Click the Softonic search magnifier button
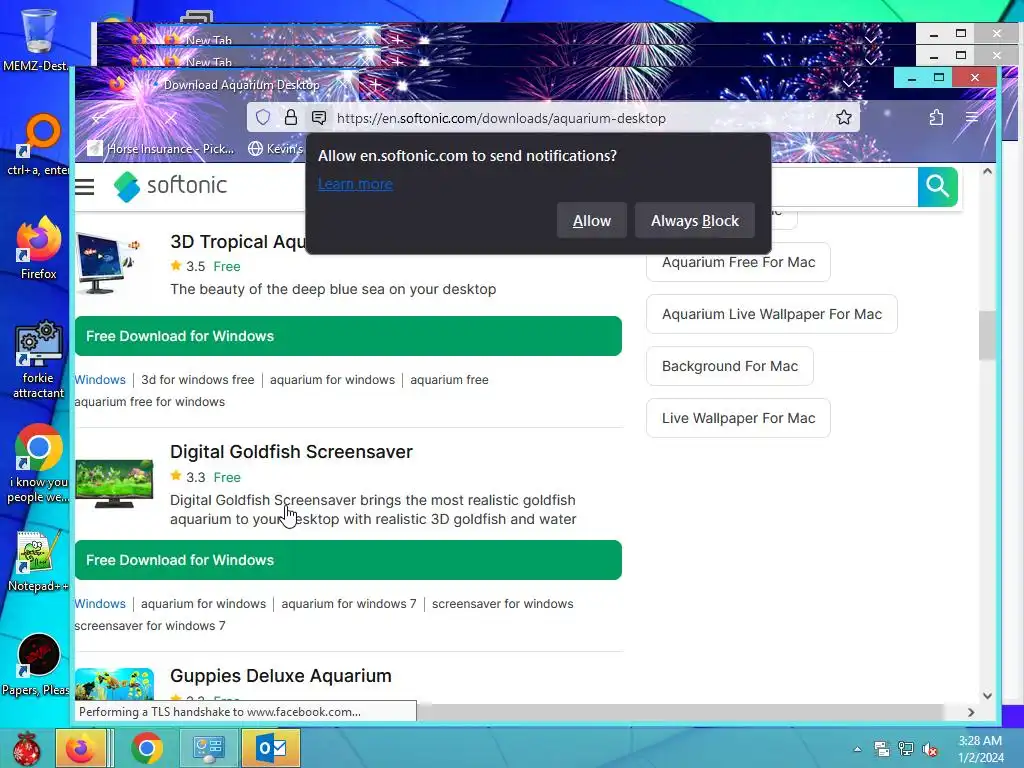Screen dimensions: 1024x768 tap(937, 187)
